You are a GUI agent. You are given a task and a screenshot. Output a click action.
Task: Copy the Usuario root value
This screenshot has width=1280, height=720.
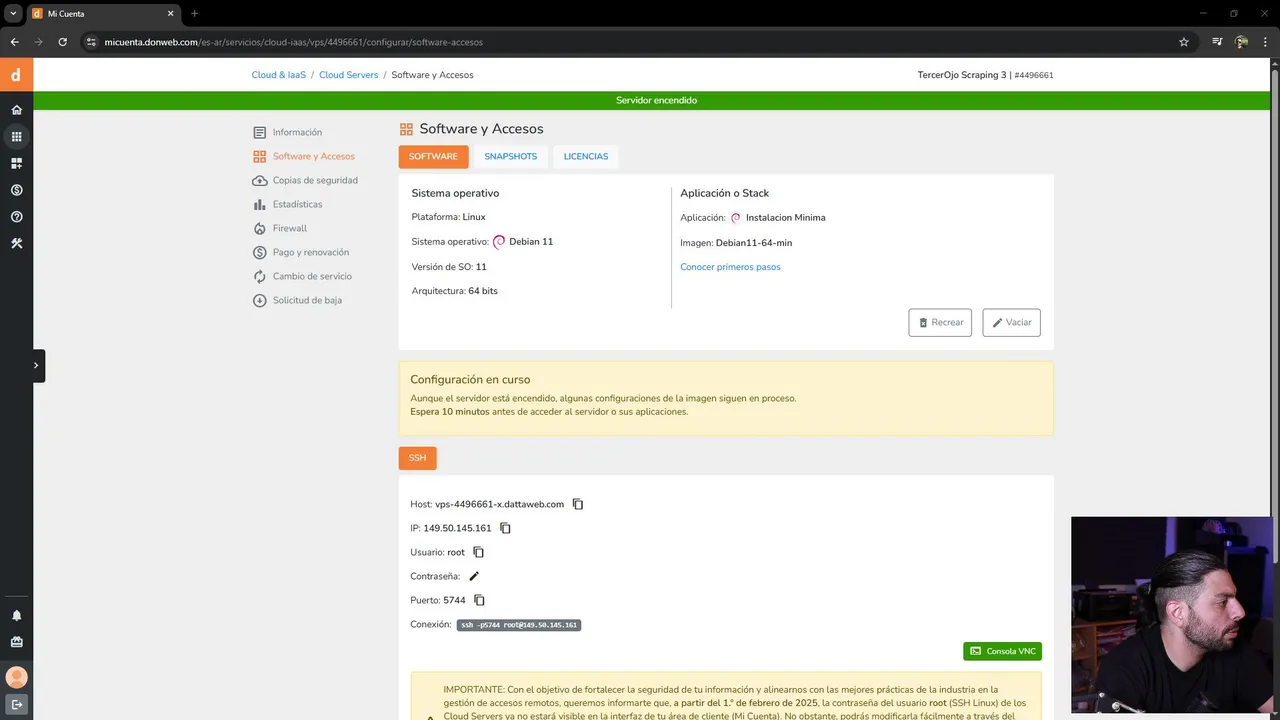click(x=478, y=552)
